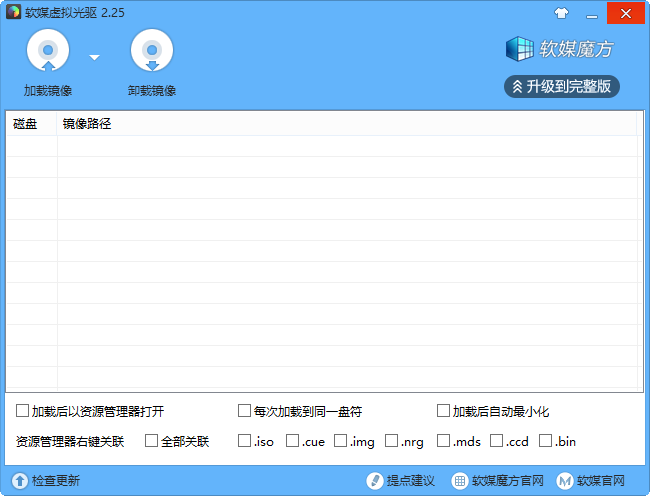Visit the 软媒魔方官网 link
Viewport: 650px width, 496px height.
[x=507, y=481]
